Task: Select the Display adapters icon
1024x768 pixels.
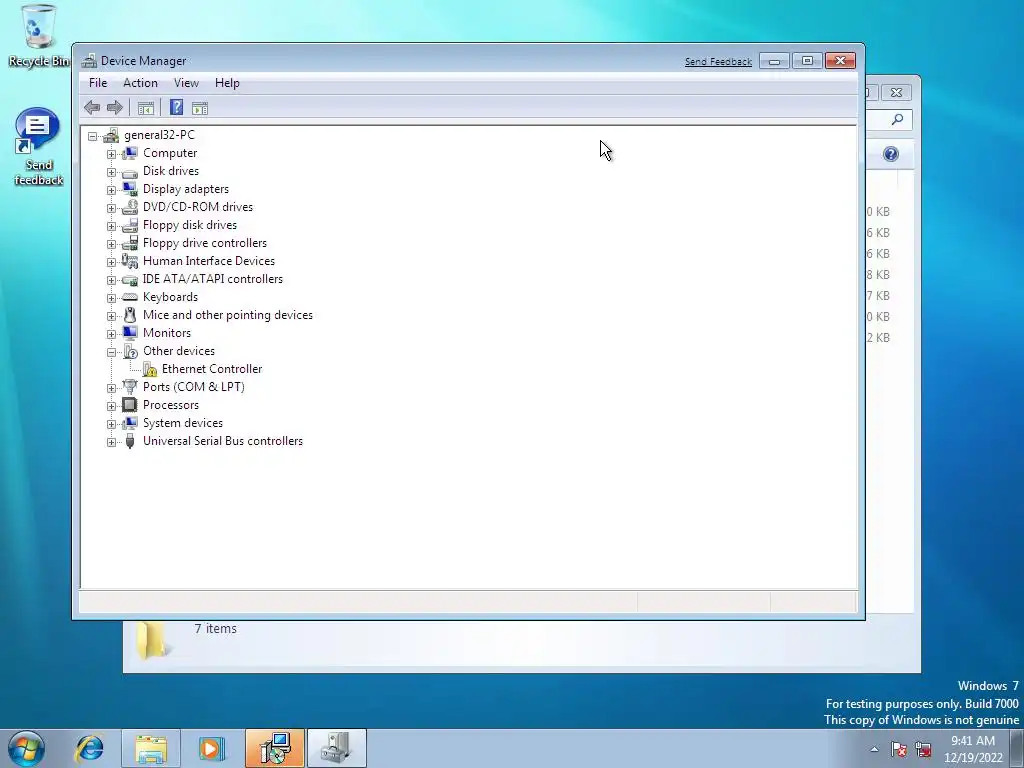Action: [x=130, y=189]
